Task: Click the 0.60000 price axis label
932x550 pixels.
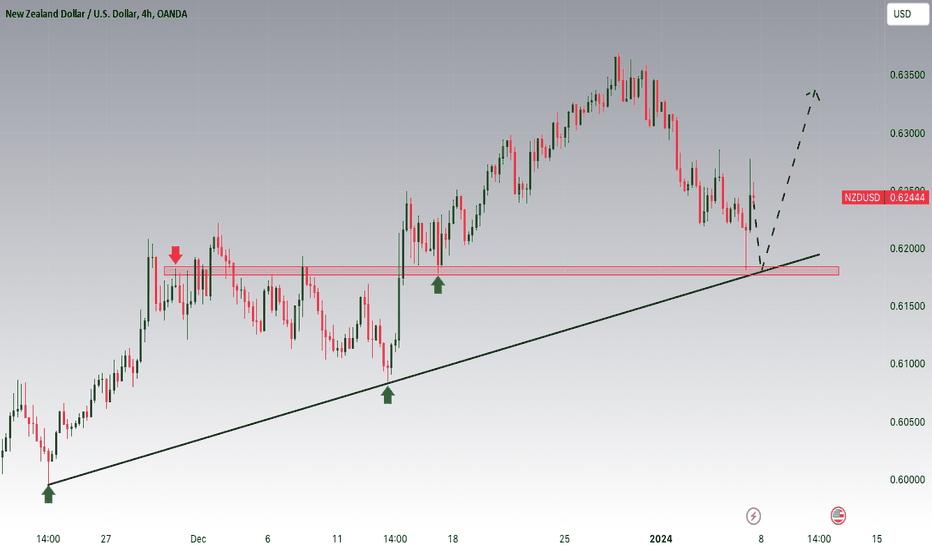Action: tap(907, 480)
